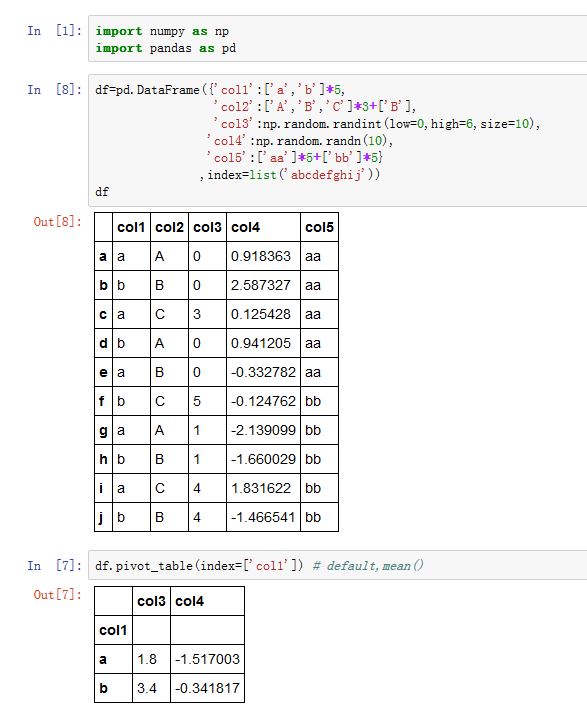
Task: Click col3 value 3 in row c
Action: coord(197,314)
